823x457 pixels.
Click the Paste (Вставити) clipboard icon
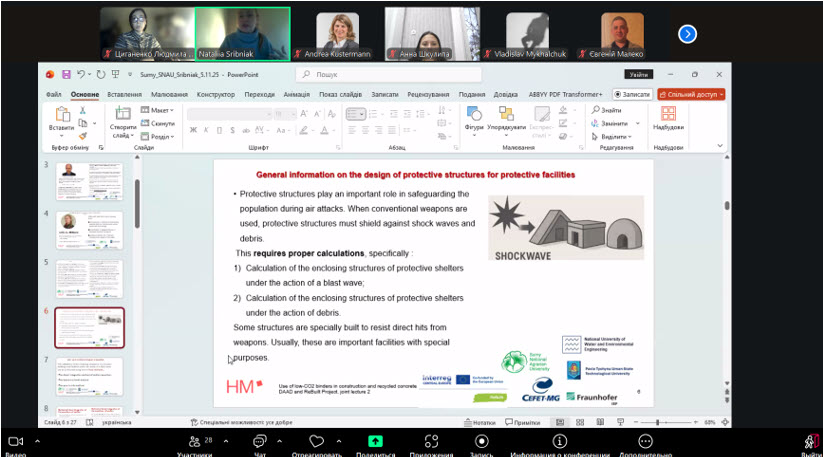pyautogui.click(x=61, y=115)
